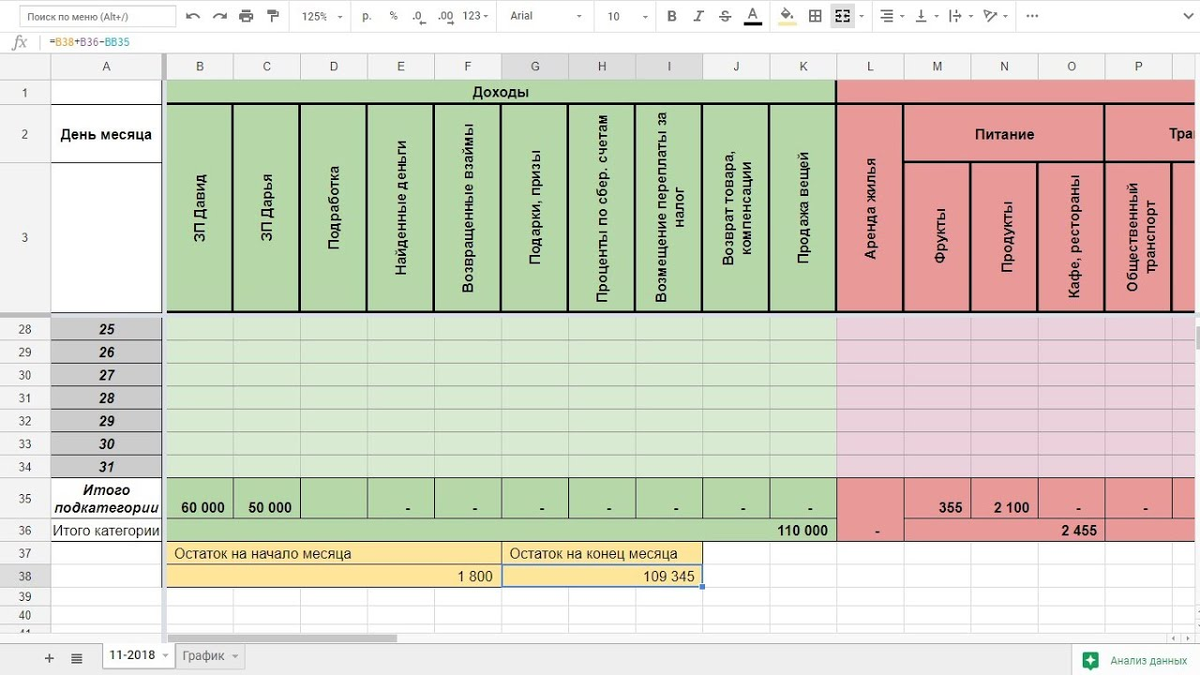Select row 38 header
The height and width of the screenshot is (675, 1200).
[25, 576]
